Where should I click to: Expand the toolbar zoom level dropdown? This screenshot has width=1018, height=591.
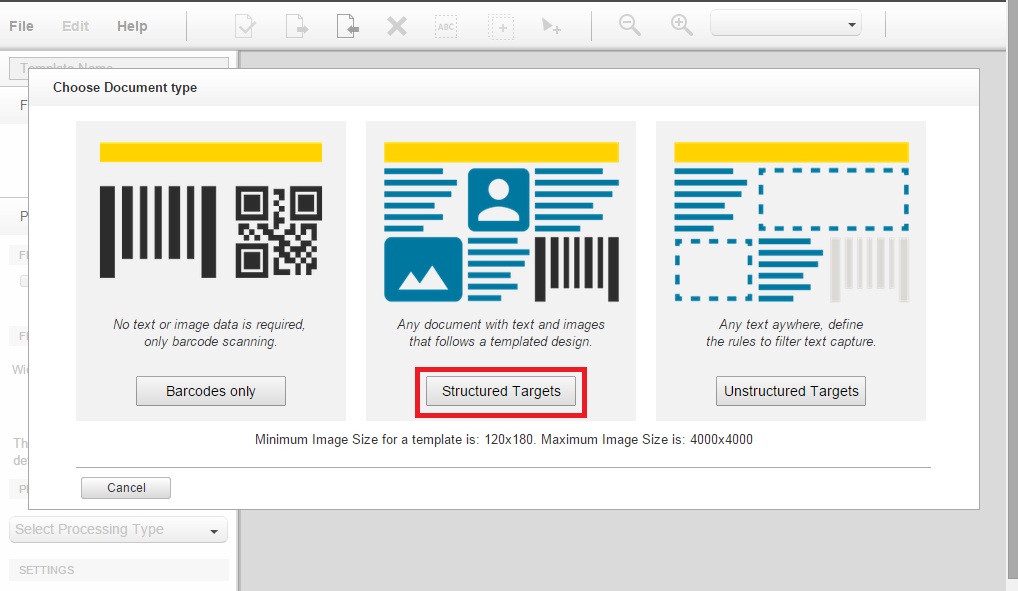point(786,24)
